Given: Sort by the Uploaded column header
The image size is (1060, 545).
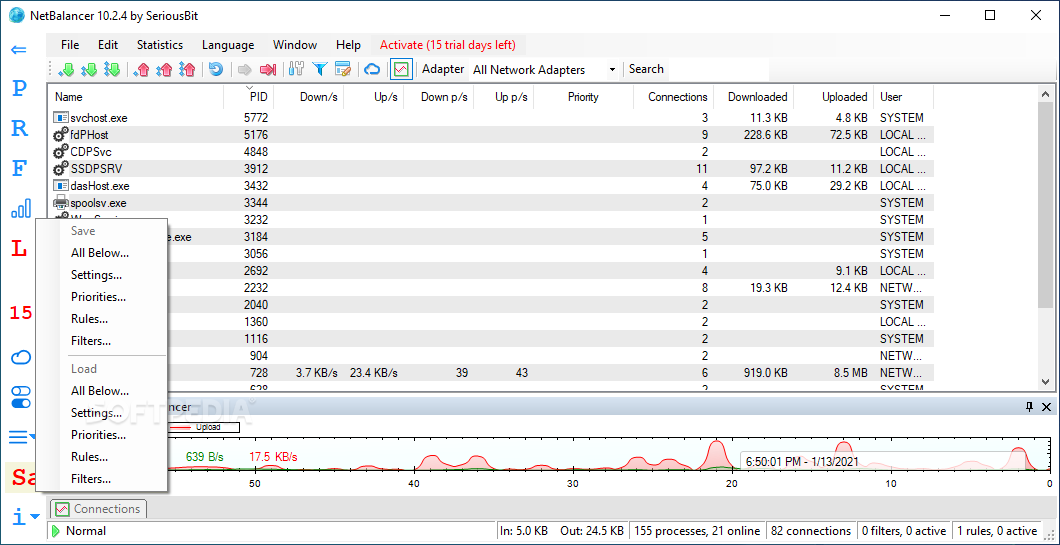Looking at the screenshot, I should pos(834,97).
